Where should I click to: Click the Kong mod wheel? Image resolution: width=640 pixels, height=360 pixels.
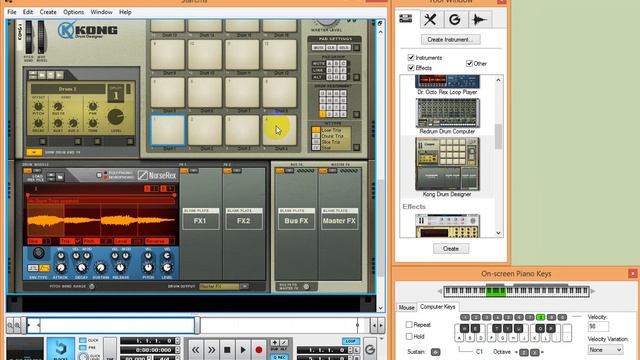(x=42, y=38)
